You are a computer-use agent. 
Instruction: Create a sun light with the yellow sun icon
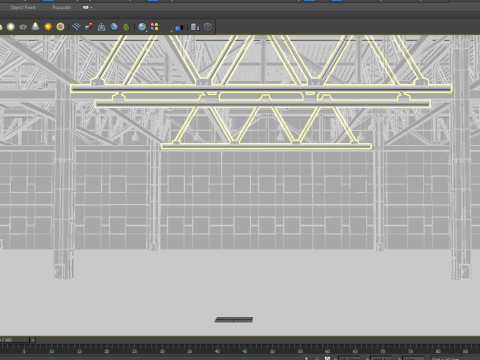click(x=48, y=27)
